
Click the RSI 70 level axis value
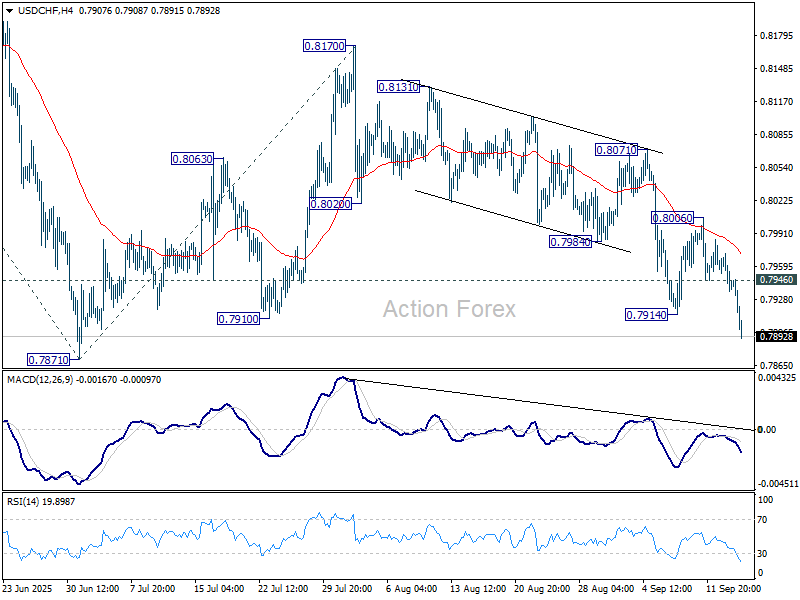pyautogui.click(x=764, y=520)
